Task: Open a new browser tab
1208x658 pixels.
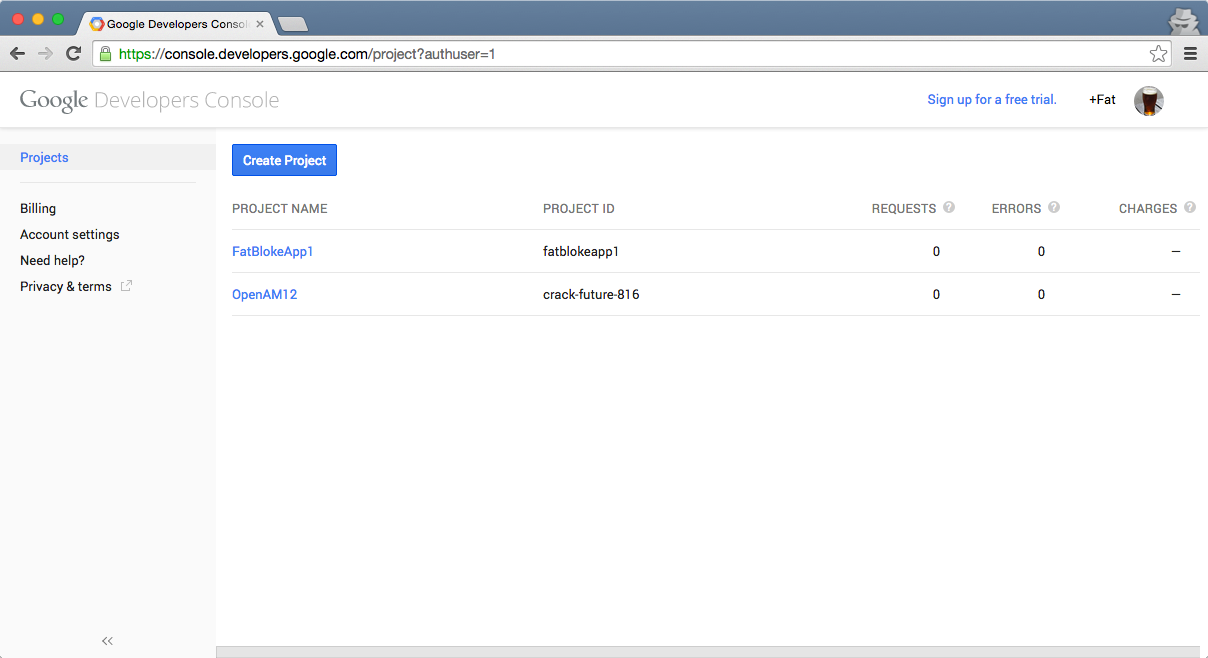Action: (292, 24)
